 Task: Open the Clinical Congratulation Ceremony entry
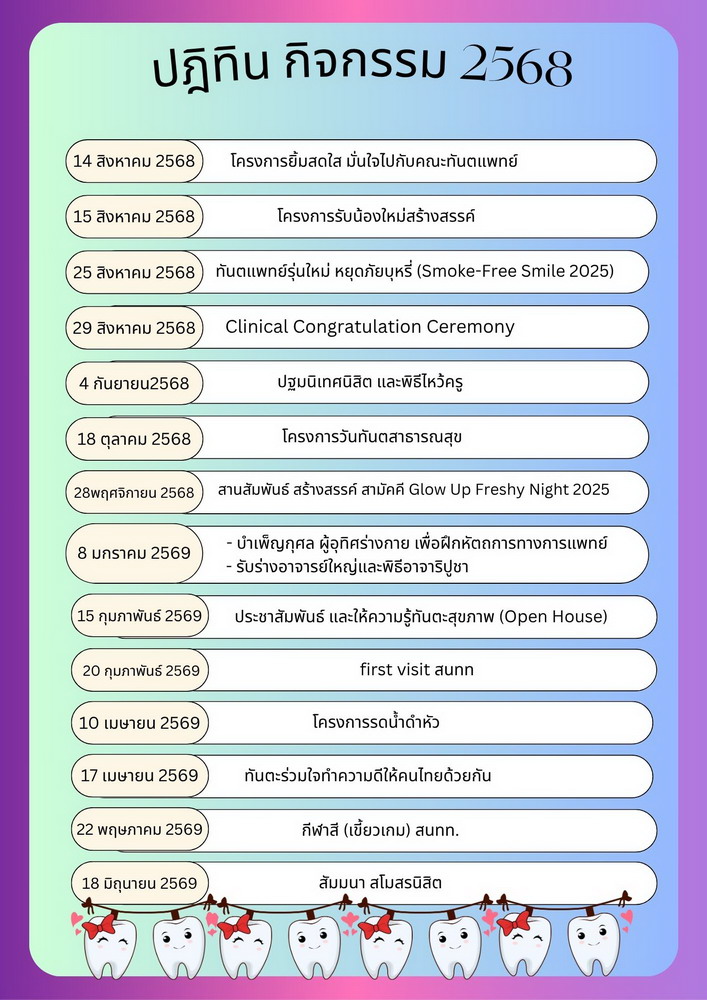(370, 327)
